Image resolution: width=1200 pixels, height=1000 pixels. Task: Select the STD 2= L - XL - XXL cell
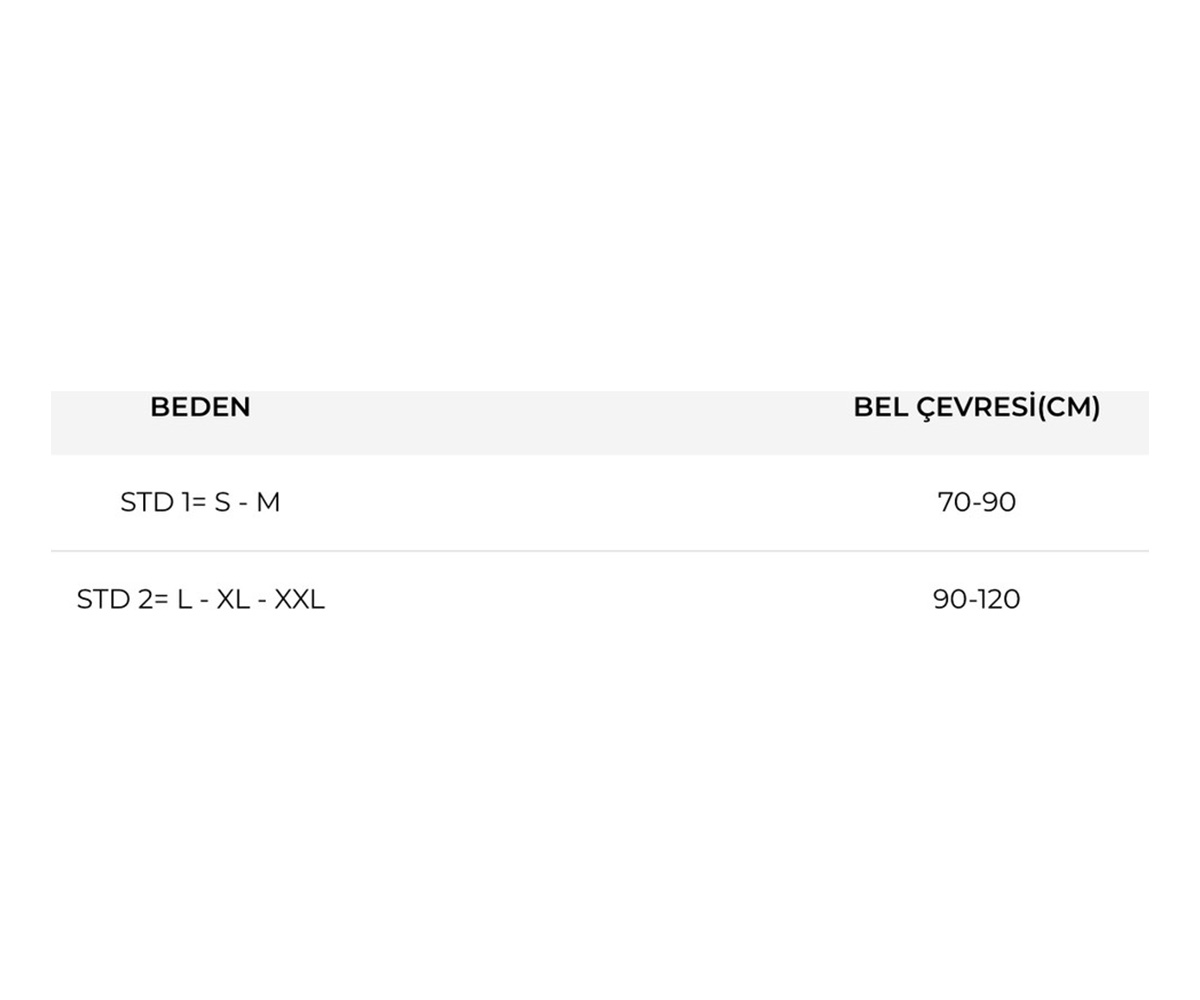pos(200,599)
